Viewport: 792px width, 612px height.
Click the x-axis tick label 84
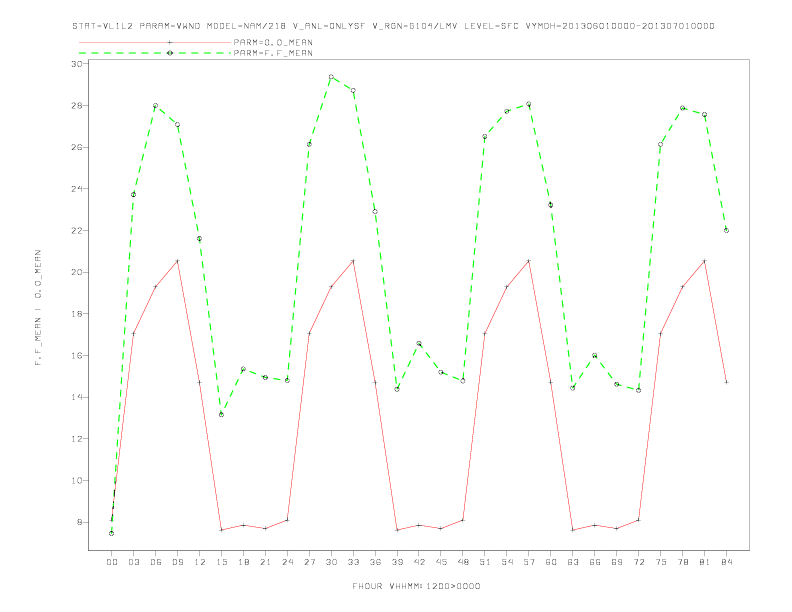[x=727, y=562]
